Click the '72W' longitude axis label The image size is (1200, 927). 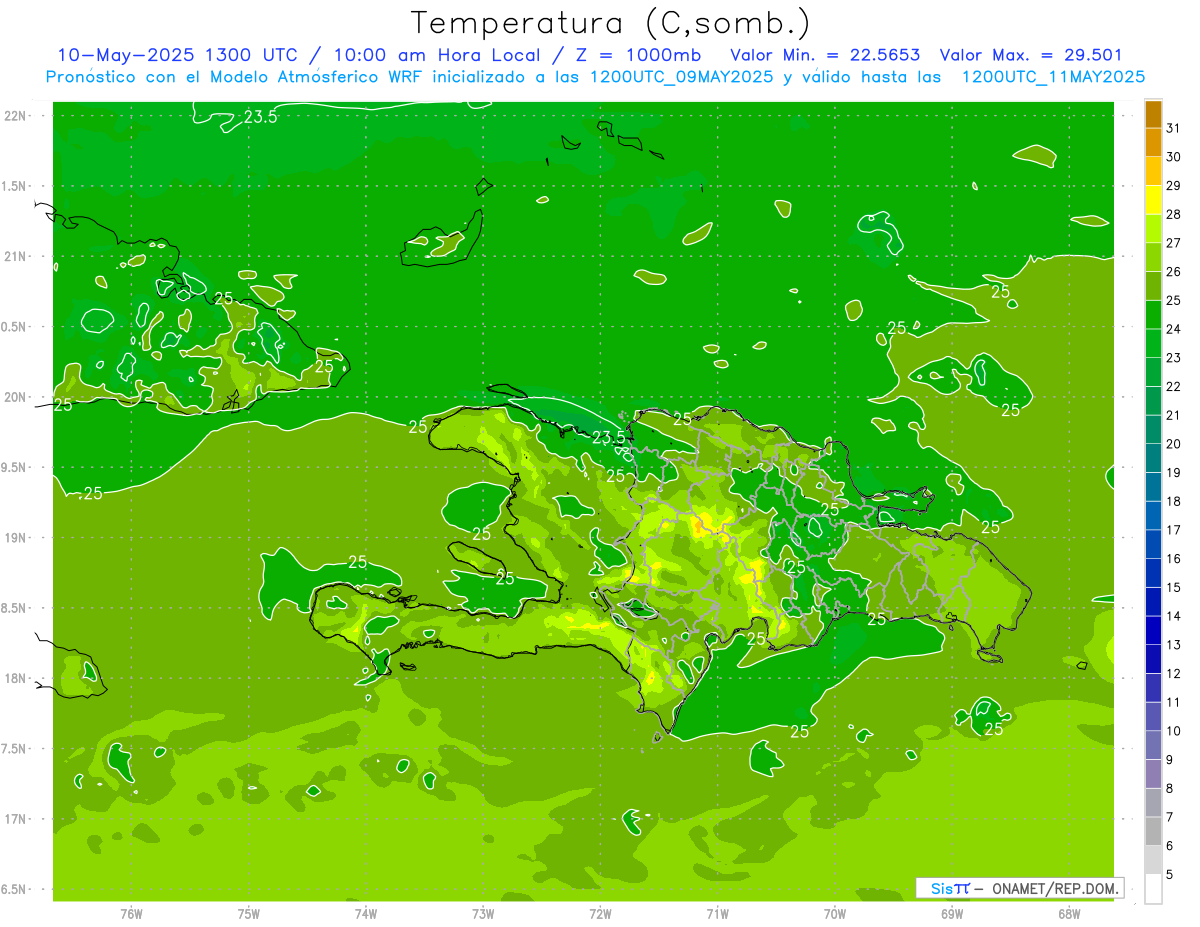(600, 913)
